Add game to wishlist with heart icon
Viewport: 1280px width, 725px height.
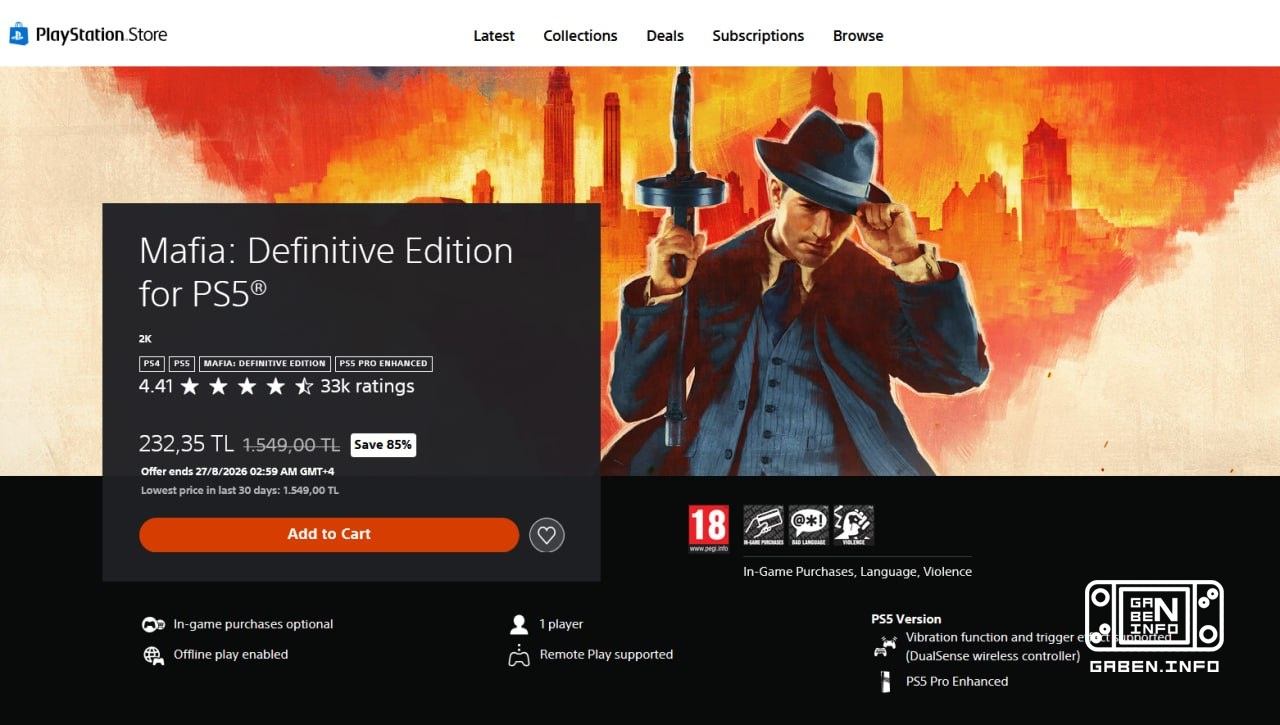click(x=546, y=535)
